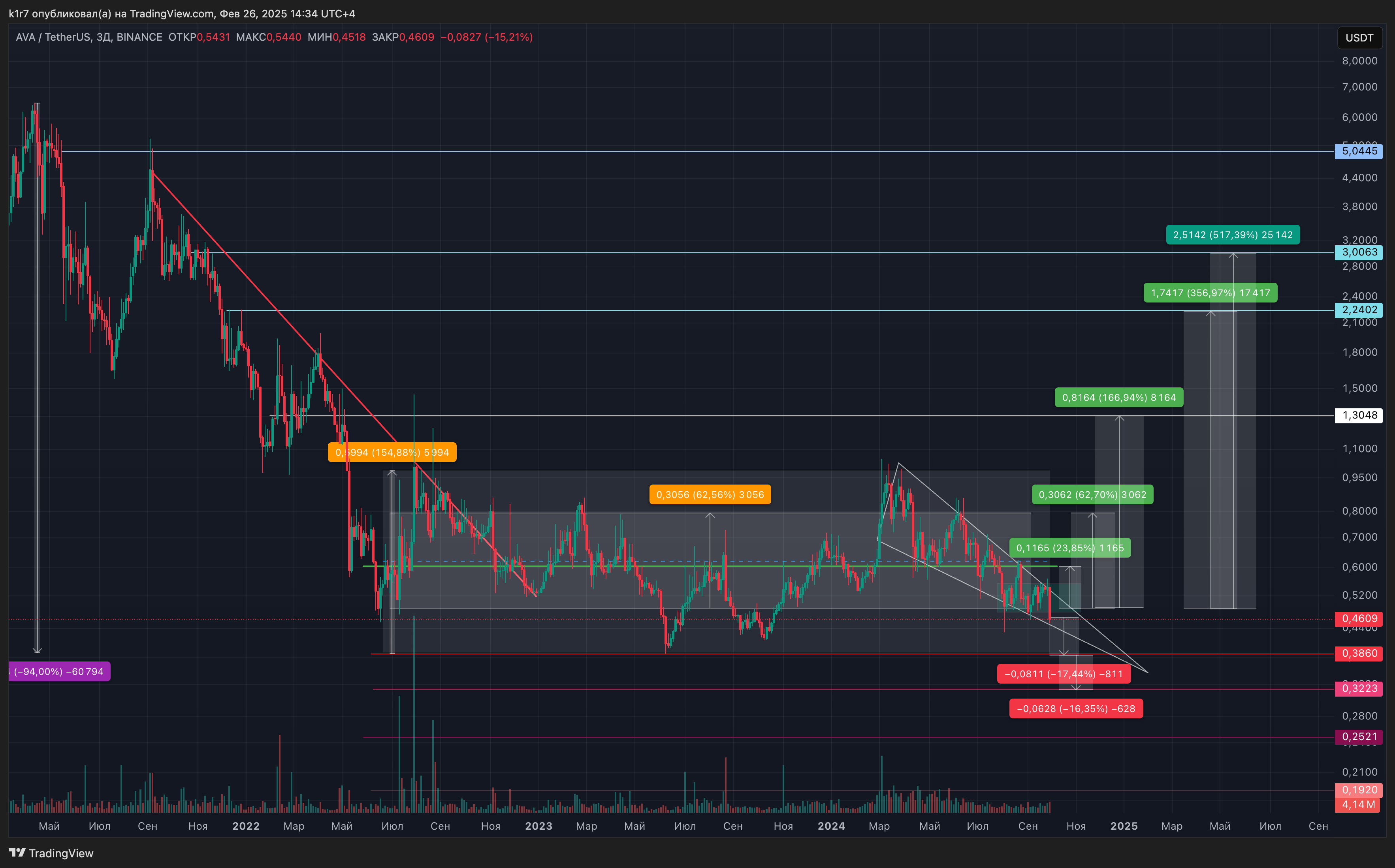Click the 2022 year on time axis
1395x868 pixels.
tap(246, 826)
